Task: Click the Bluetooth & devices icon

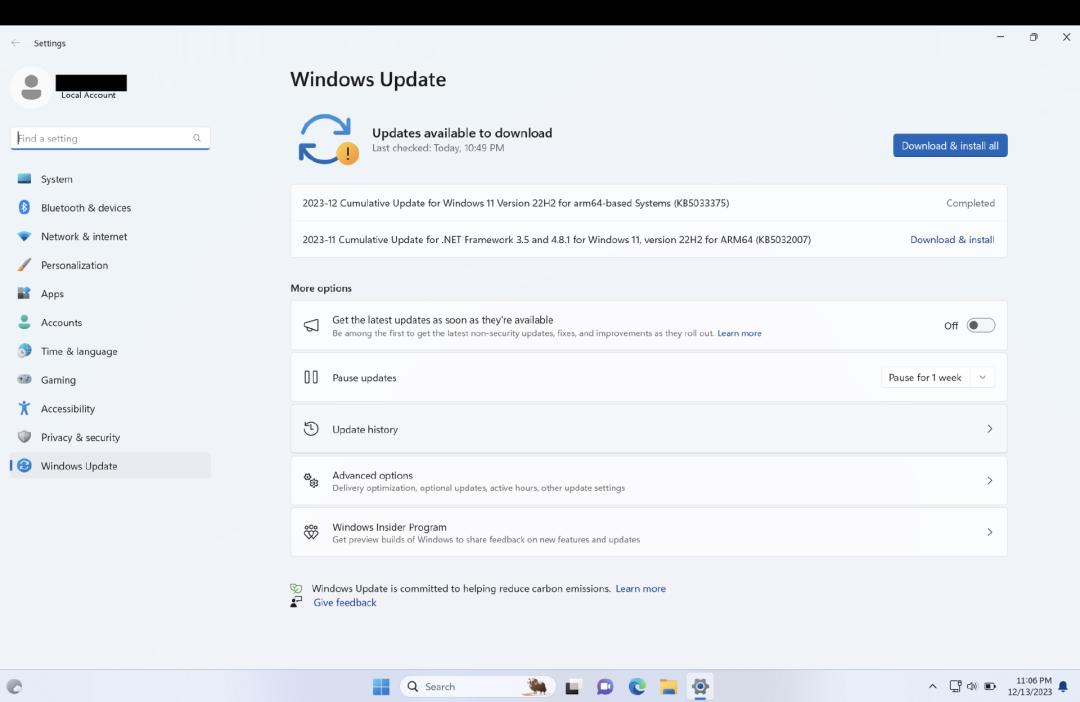Action: (24, 207)
